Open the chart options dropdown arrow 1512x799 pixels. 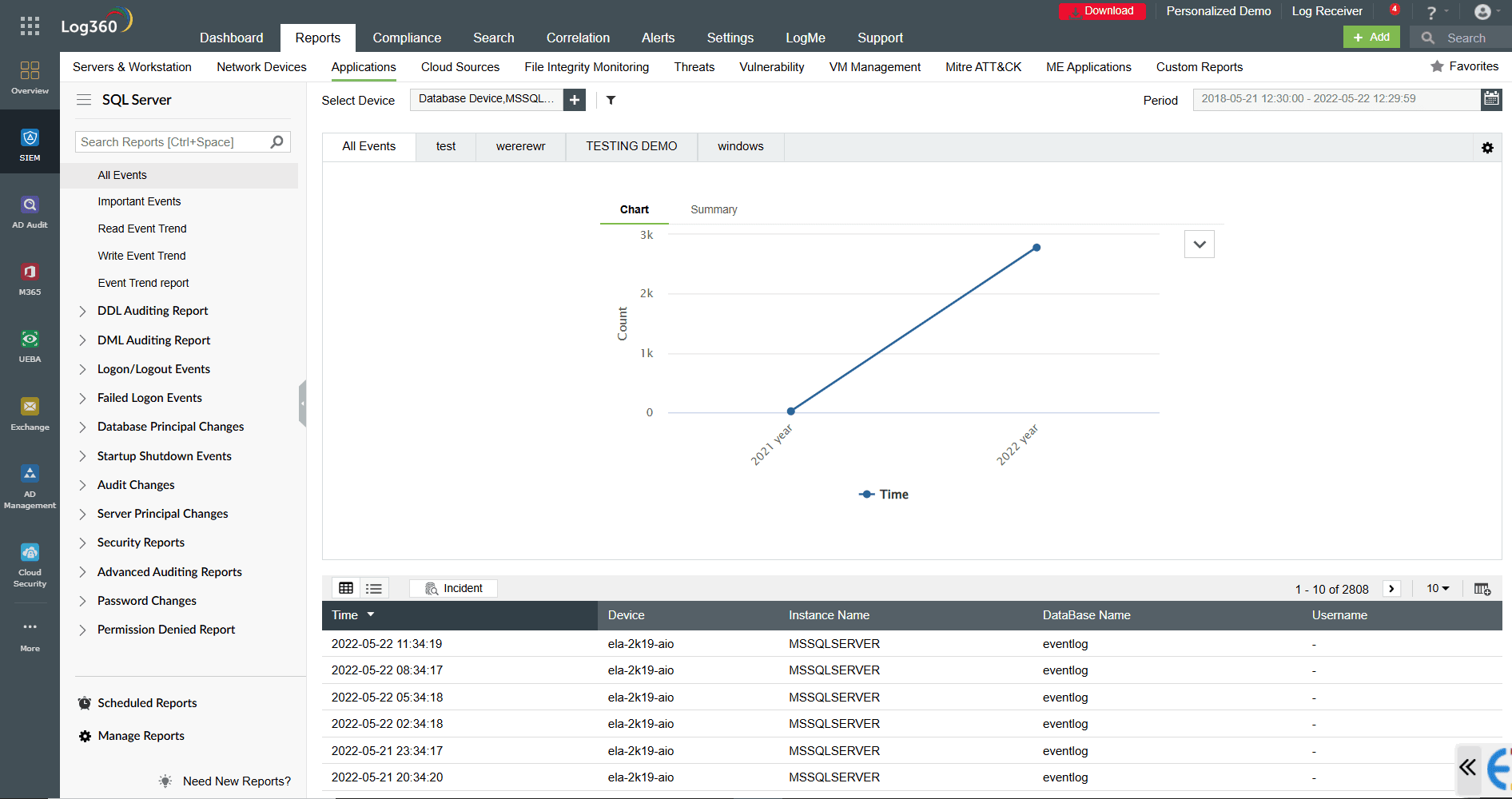click(1200, 244)
